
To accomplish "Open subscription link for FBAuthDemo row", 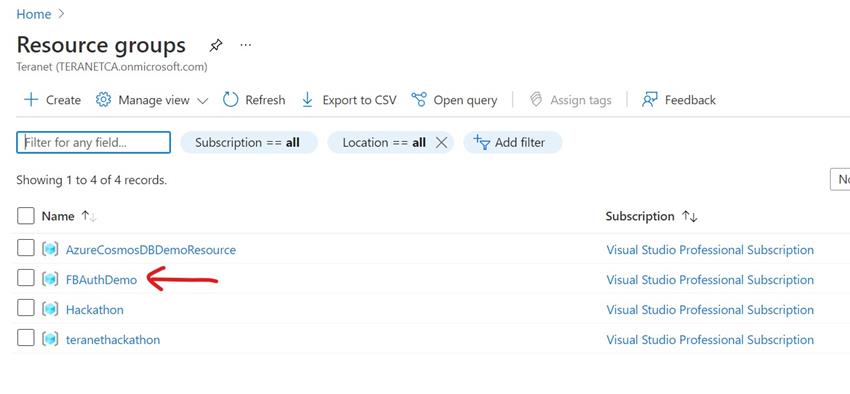I will coord(710,280).
